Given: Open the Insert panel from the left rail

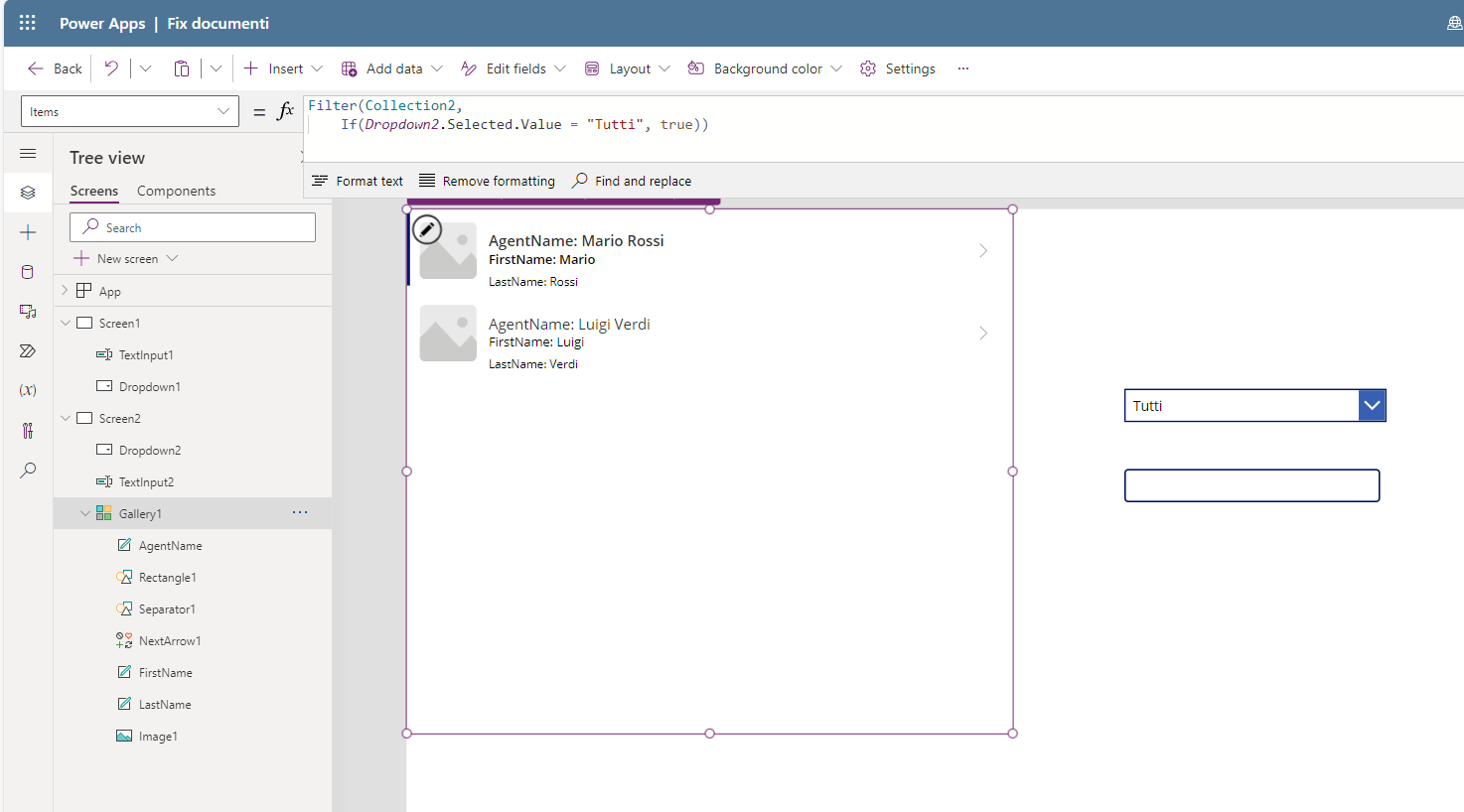Looking at the screenshot, I should pyautogui.click(x=27, y=231).
